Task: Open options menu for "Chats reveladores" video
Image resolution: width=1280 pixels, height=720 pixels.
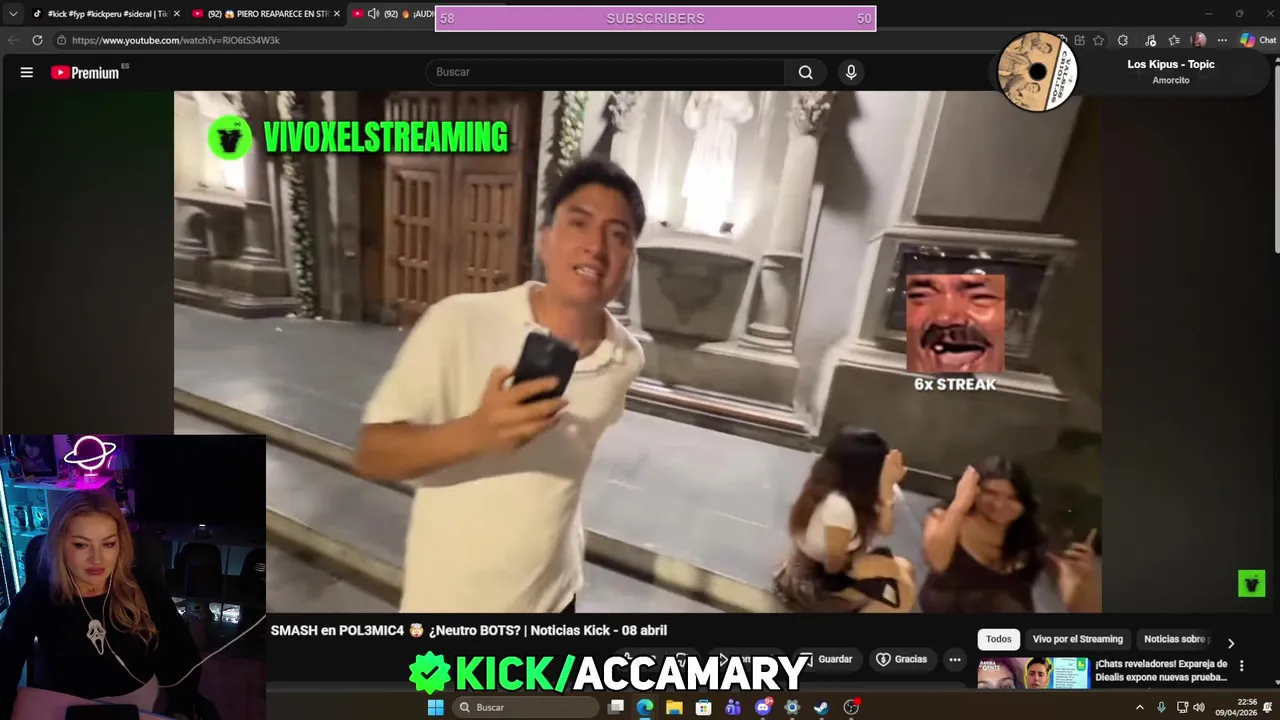Action: coord(1242,666)
